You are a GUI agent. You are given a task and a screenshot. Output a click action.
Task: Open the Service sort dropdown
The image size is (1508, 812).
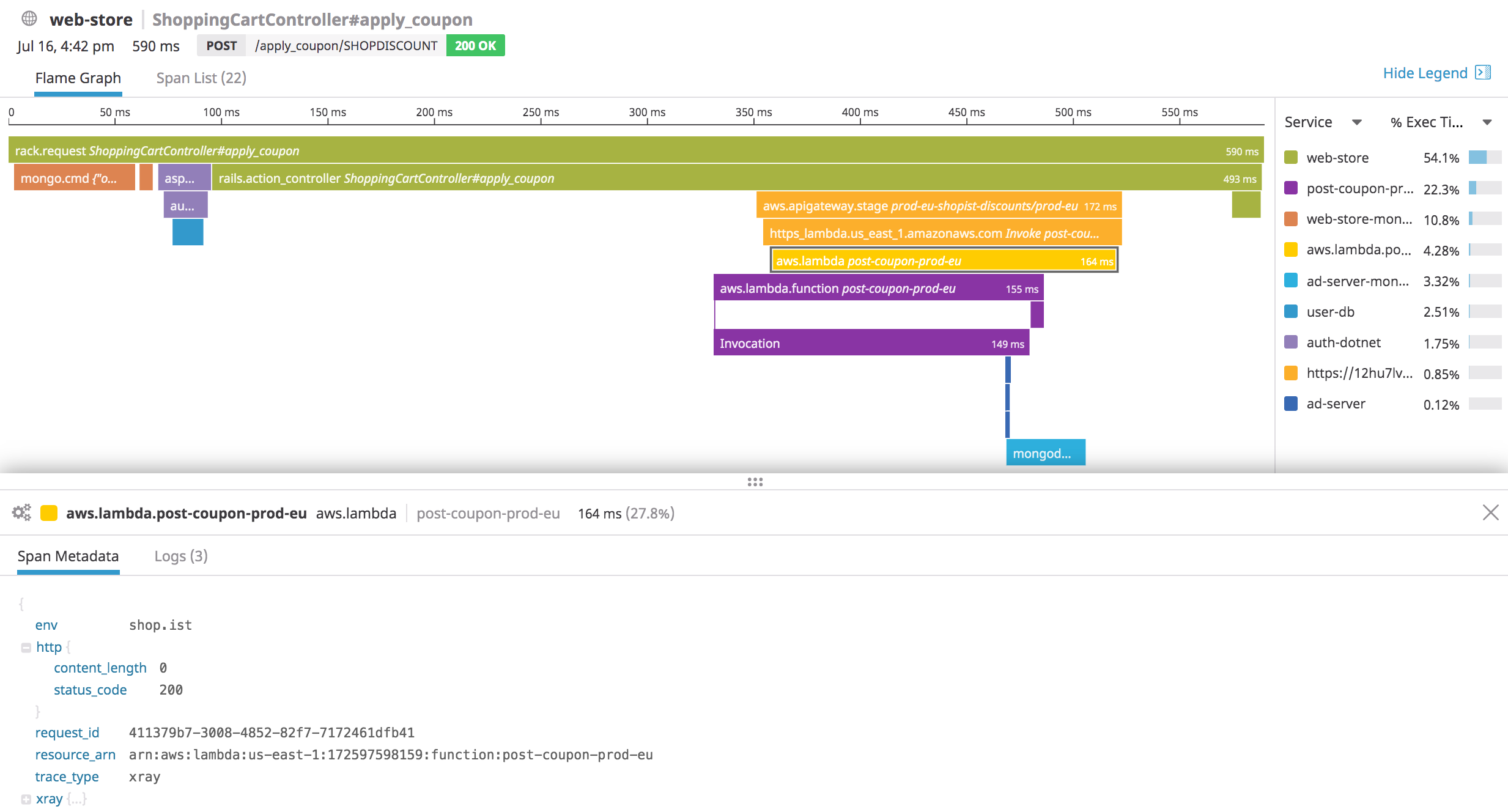[x=1357, y=122]
